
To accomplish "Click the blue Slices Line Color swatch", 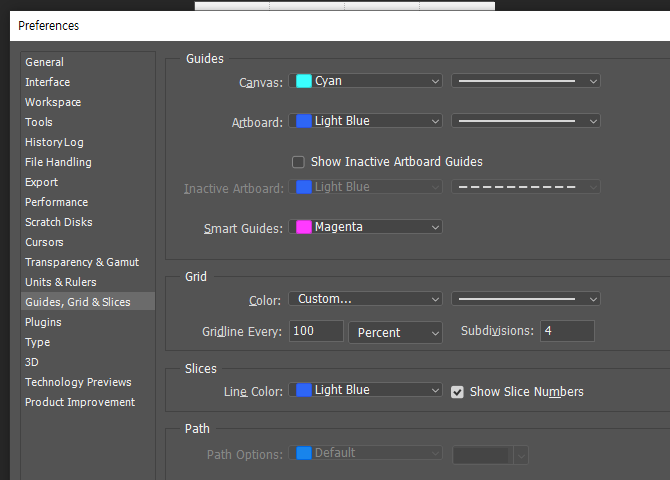I will coord(304,391).
